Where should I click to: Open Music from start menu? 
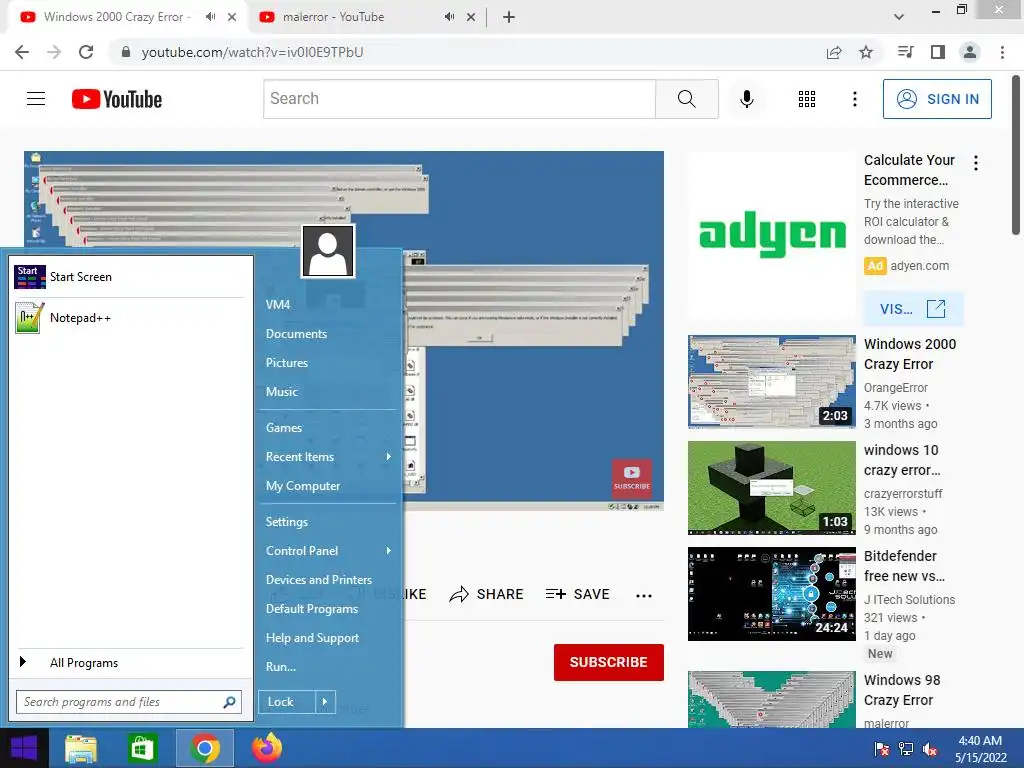(281, 392)
